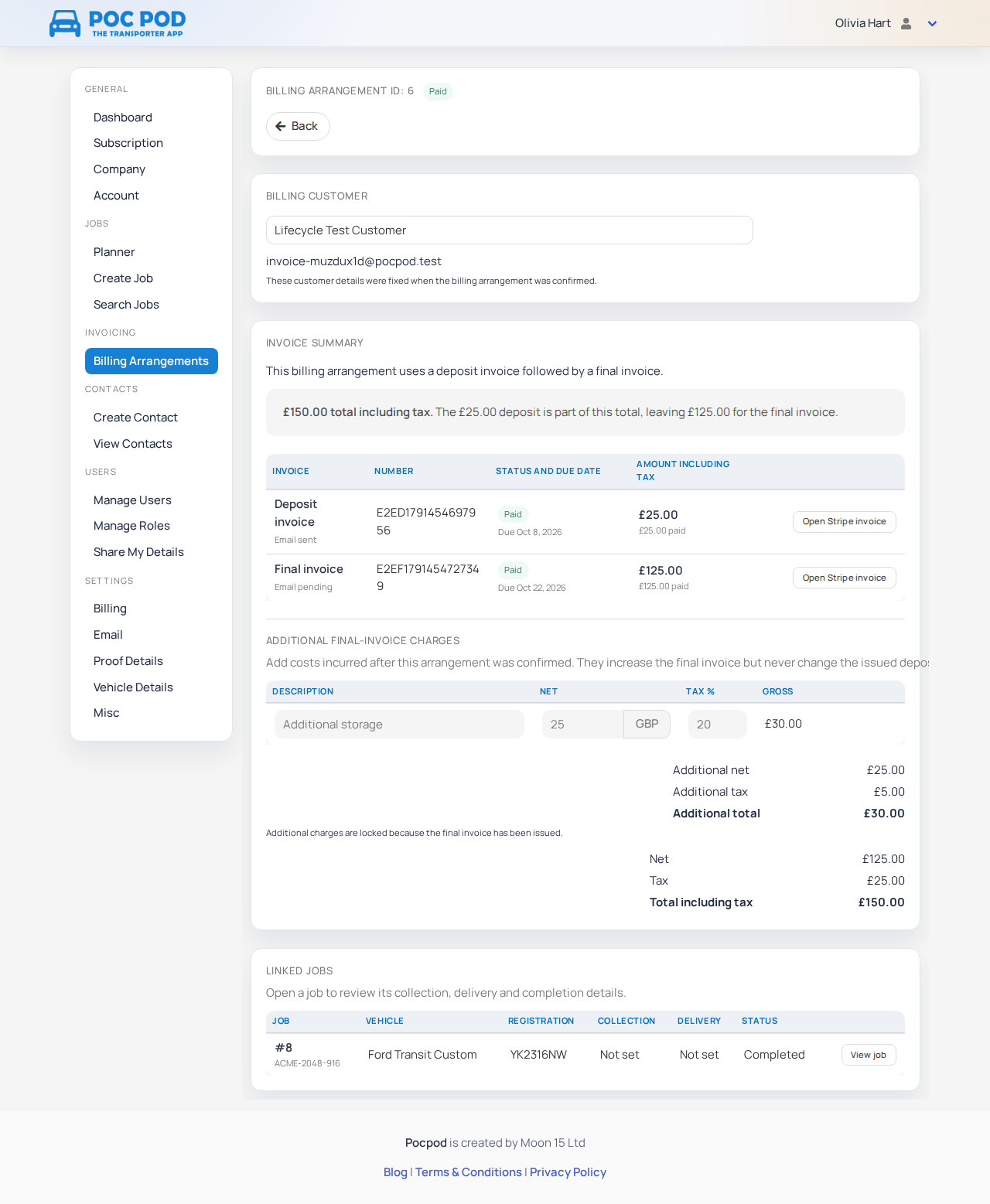Click the tax percent field showing 20

[x=717, y=725]
